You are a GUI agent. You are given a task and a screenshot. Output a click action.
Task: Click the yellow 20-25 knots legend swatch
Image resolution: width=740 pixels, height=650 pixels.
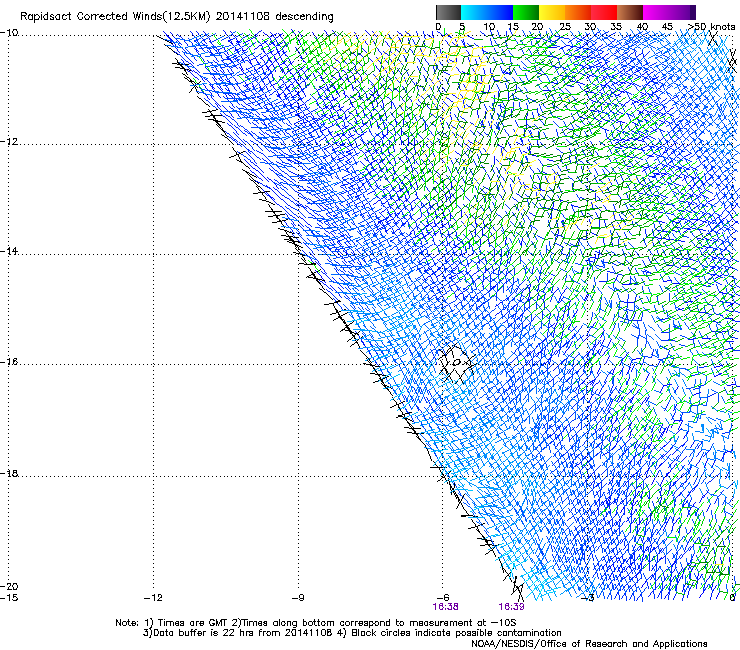coord(552,12)
